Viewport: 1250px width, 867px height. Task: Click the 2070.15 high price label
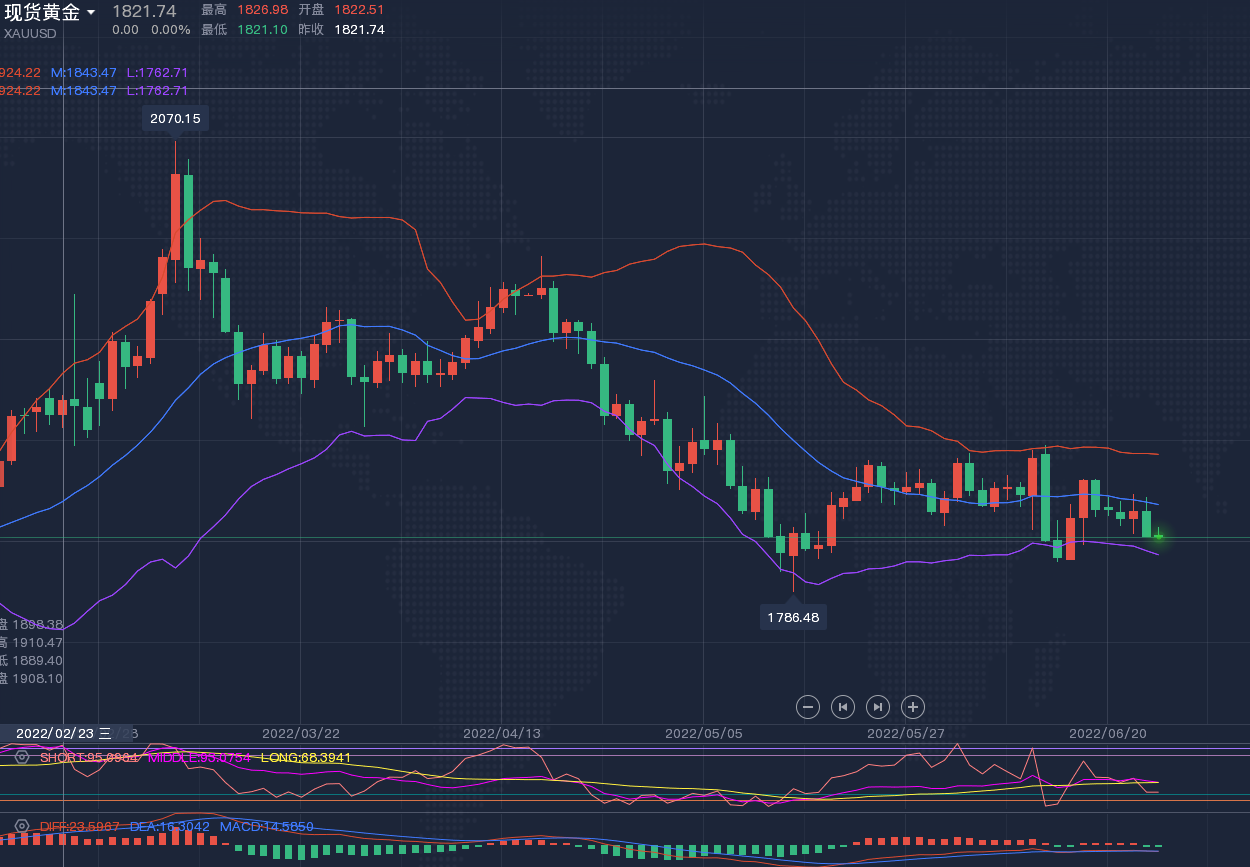pos(175,118)
